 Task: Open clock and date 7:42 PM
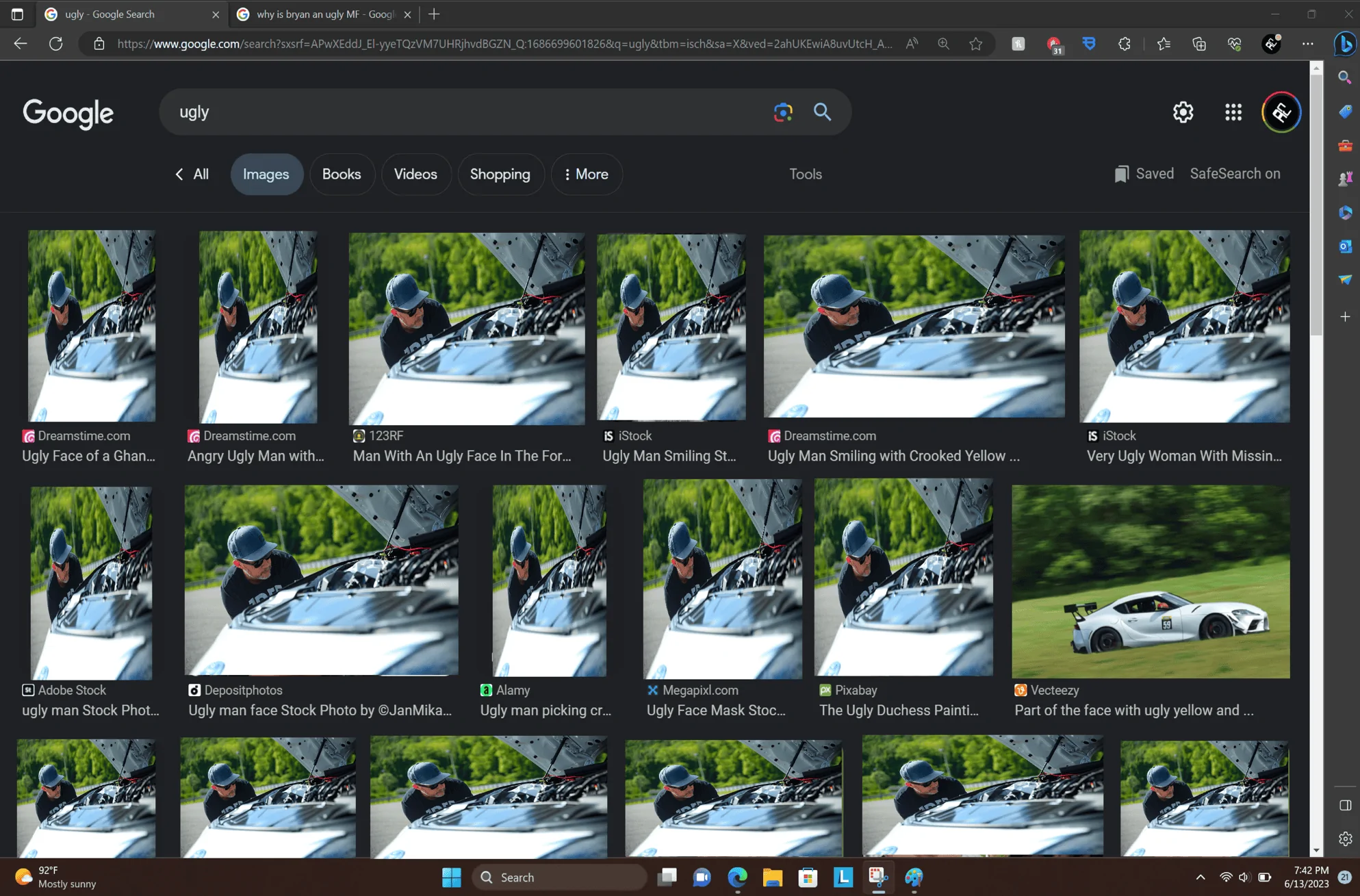pos(1306,878)
